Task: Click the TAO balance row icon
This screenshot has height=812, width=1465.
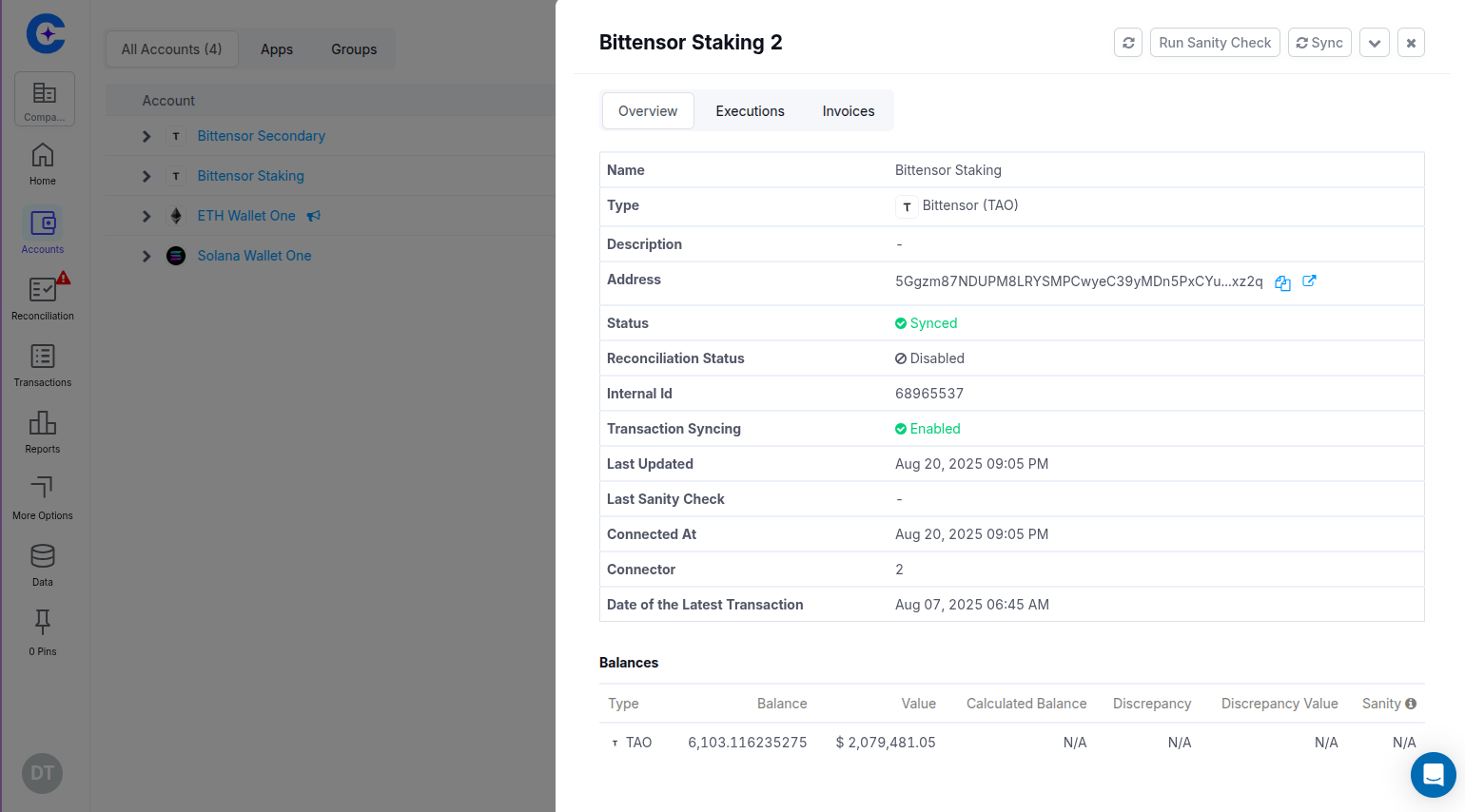Action: point(615,743)
